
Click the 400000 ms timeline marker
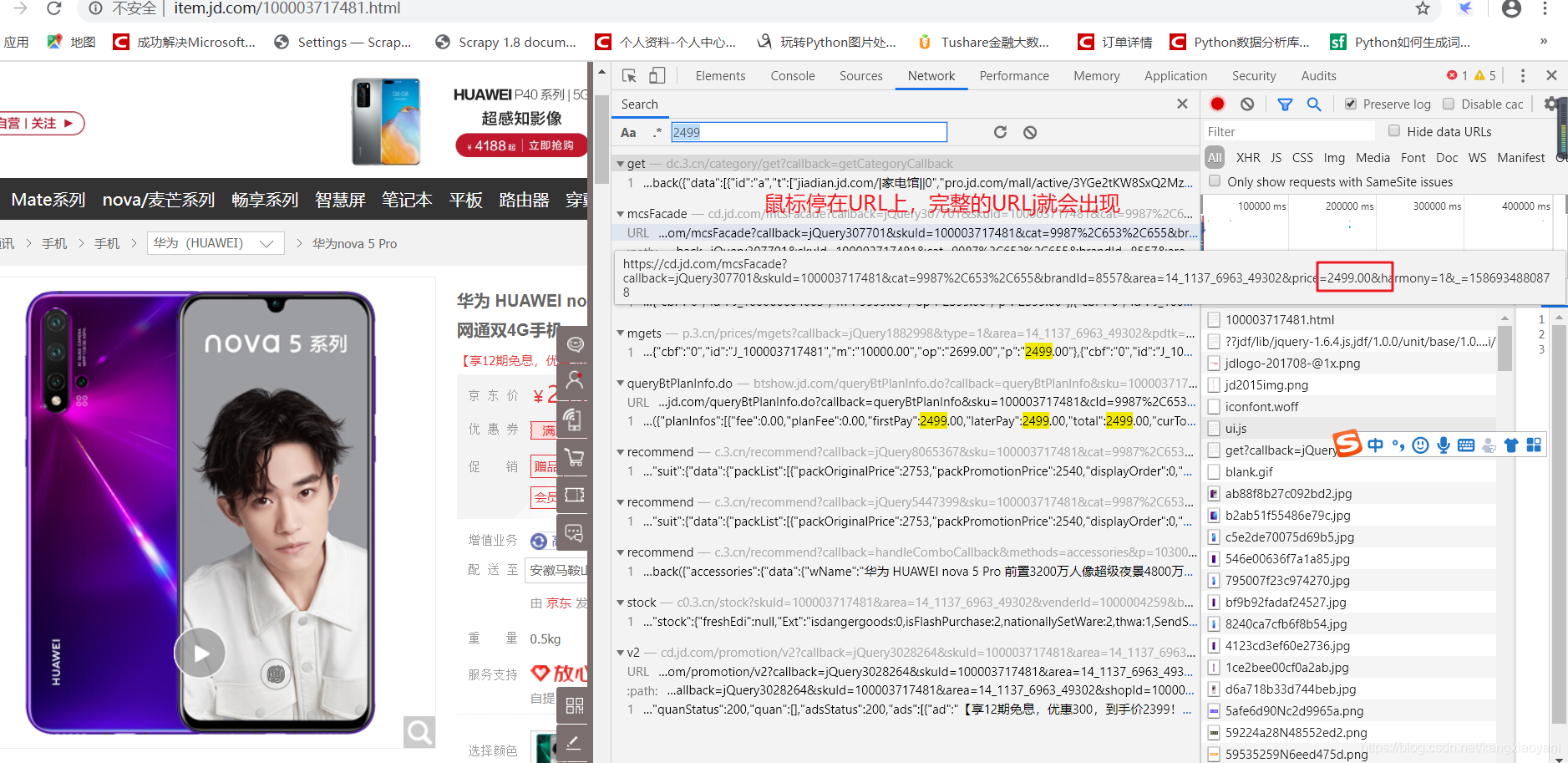[x=1525, y=206]
